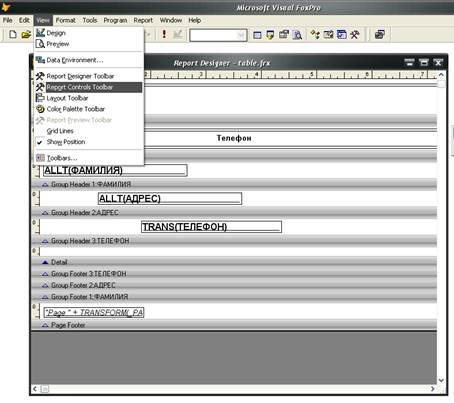Click the Detail band marker triangle

coord(45,263)
